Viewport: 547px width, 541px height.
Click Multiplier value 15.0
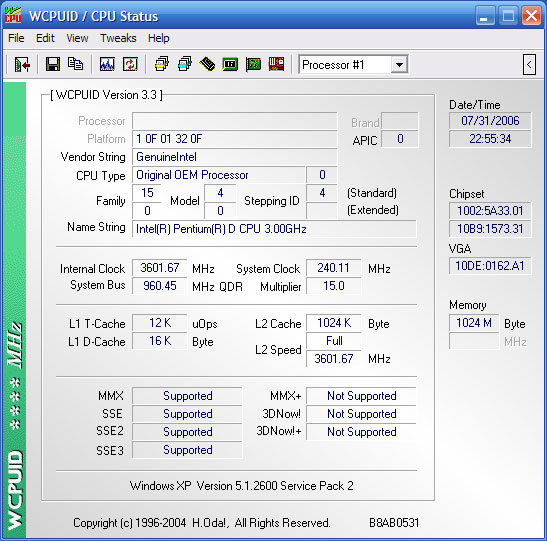coord(334,286)
